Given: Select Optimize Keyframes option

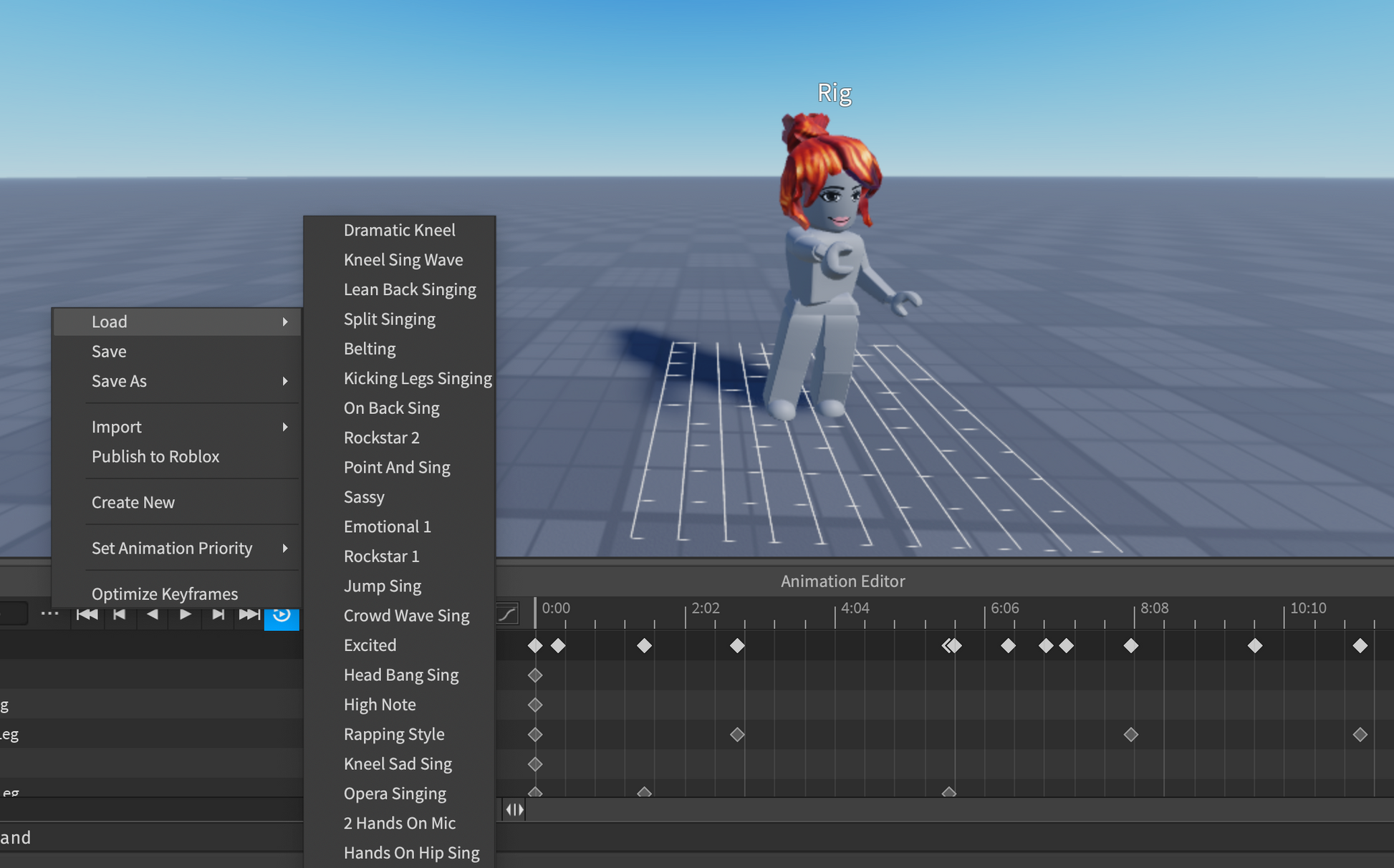Looking at the screenshot, I should 165,594.
